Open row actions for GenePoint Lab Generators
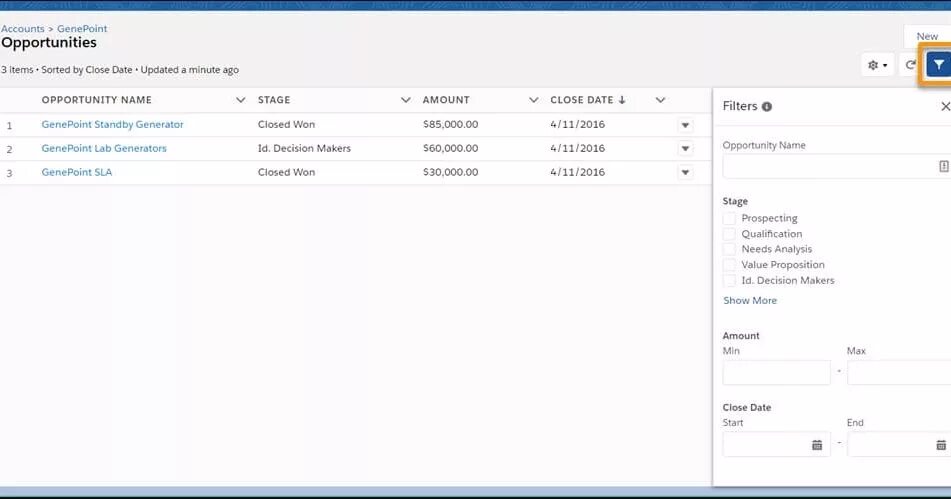The image size is (951, 499). coord(685,149)
